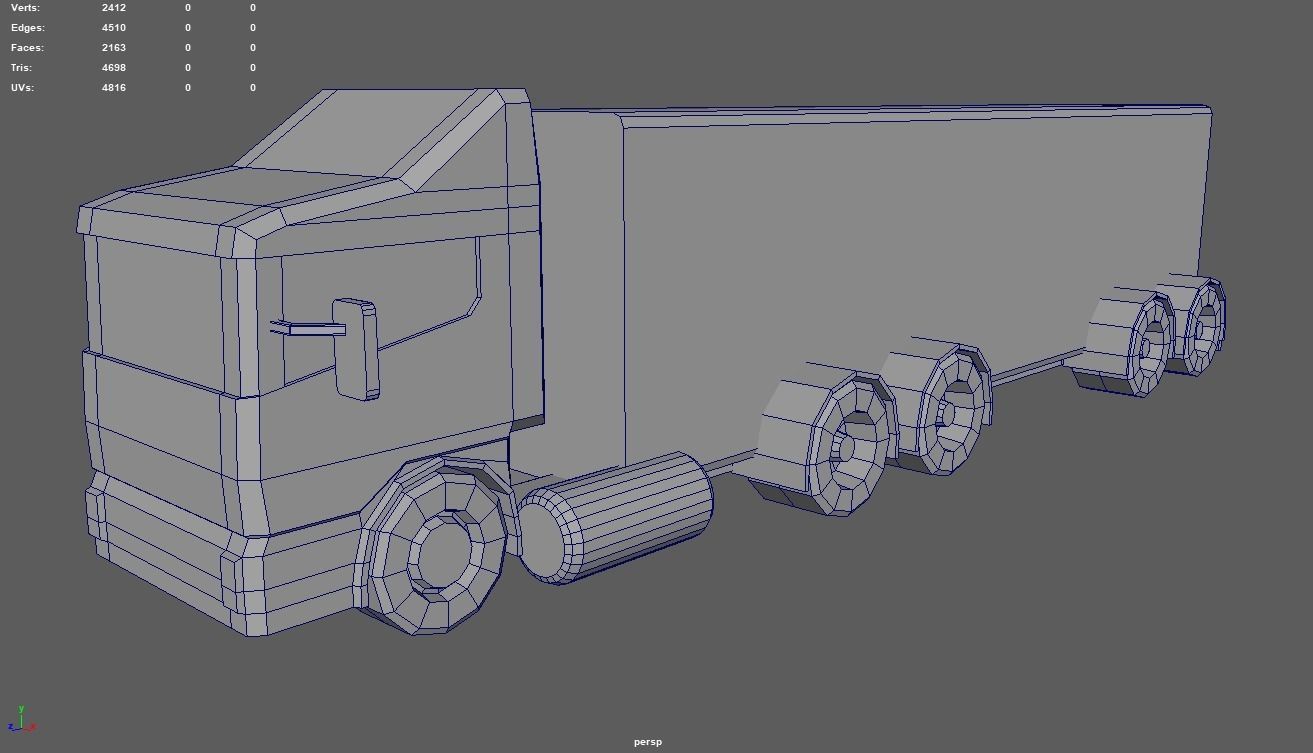
Task: Click the Verts count value 2412
Action: [x=114, y=7]
